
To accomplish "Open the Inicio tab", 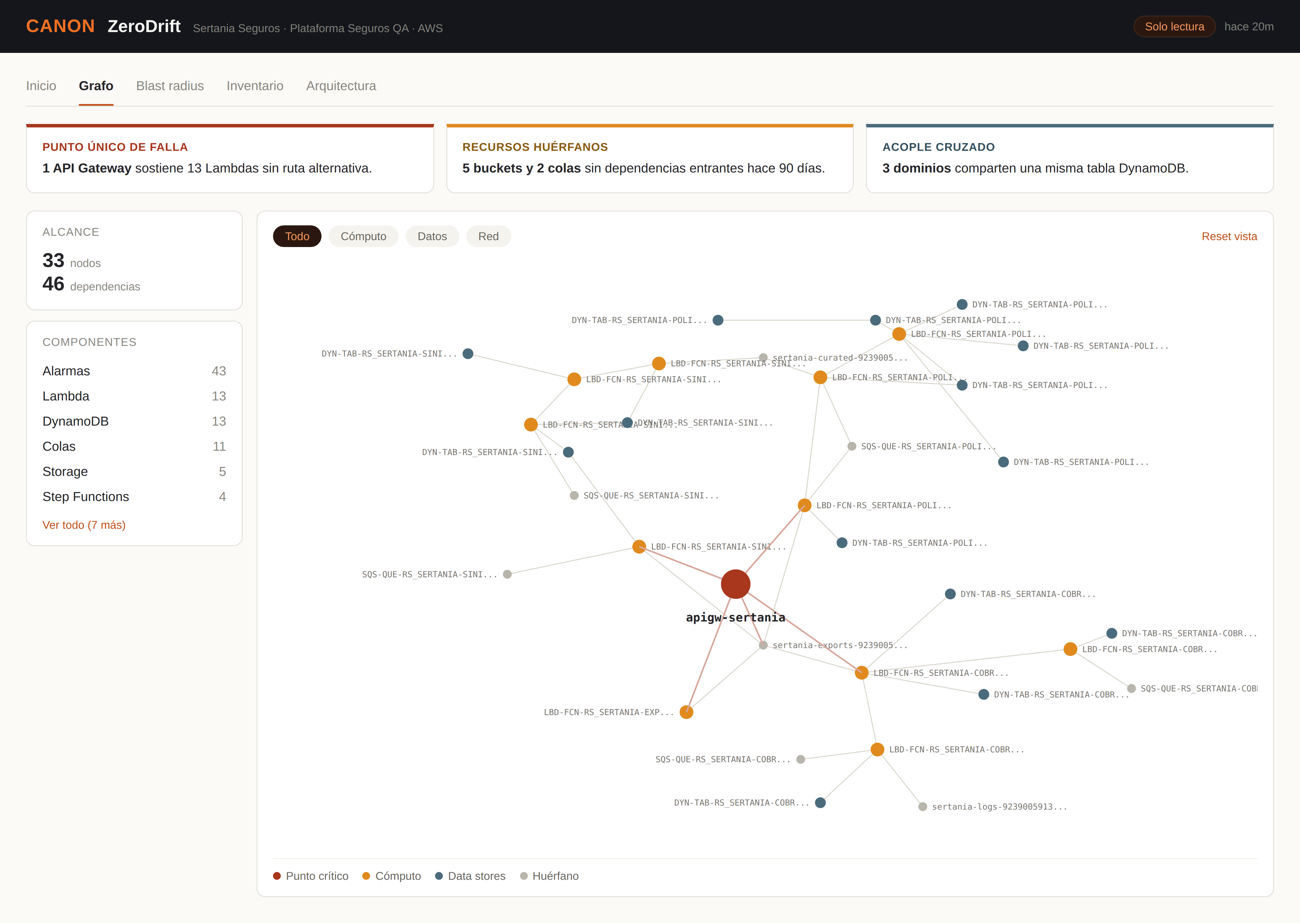I will (41, 86).
